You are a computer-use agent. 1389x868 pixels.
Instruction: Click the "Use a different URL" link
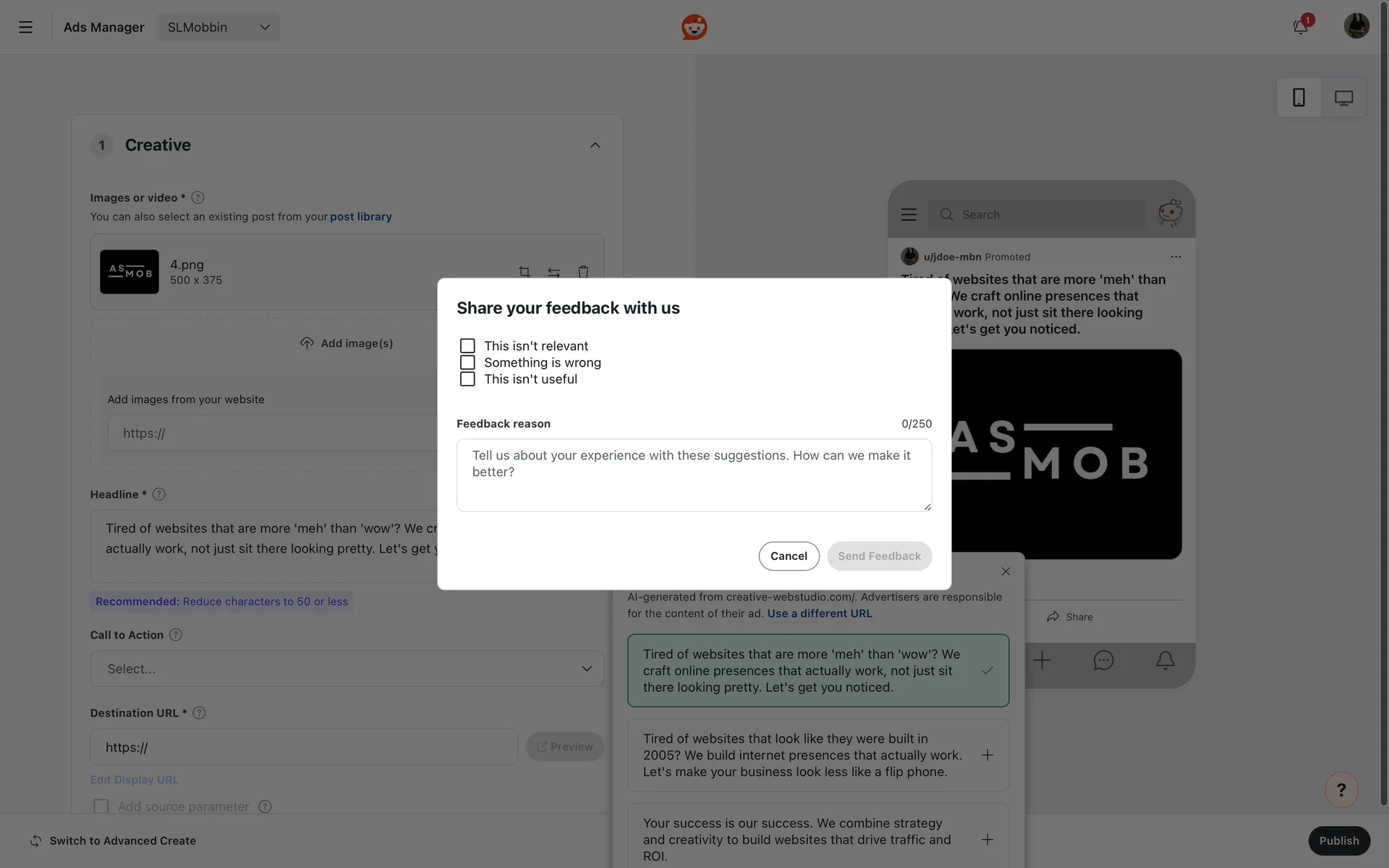[819, 613]
